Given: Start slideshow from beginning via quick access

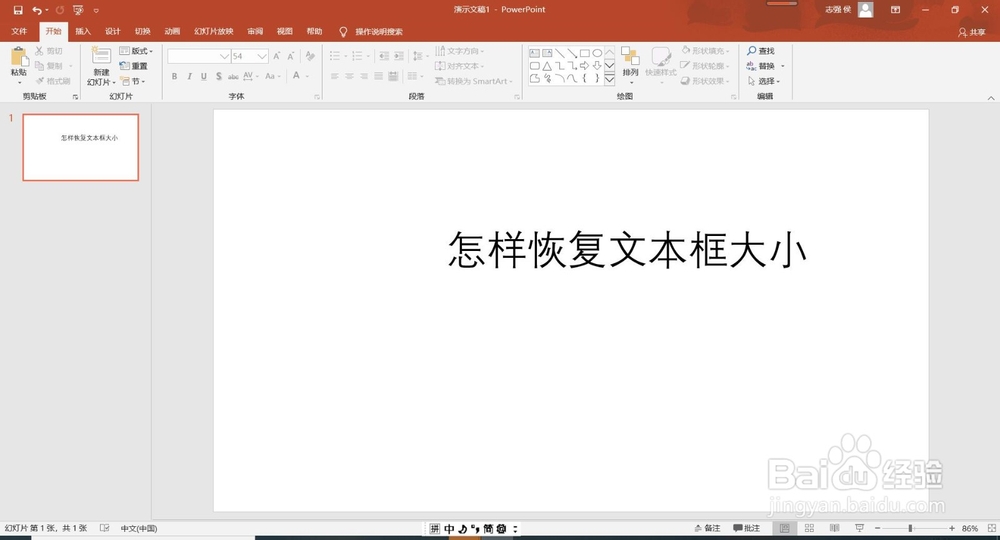Looking at the screenshot, I should [x=78, y=10].
